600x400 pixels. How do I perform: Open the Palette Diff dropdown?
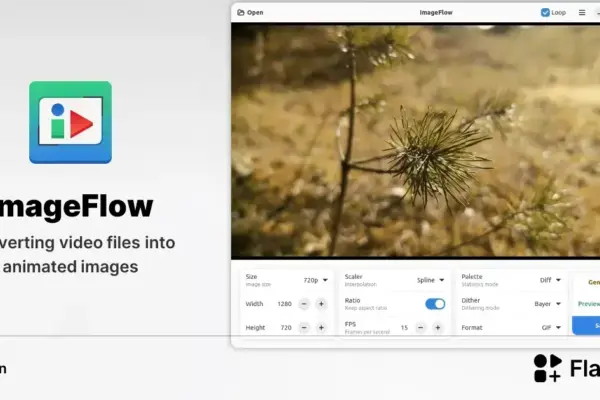click(x=550, y=280)
